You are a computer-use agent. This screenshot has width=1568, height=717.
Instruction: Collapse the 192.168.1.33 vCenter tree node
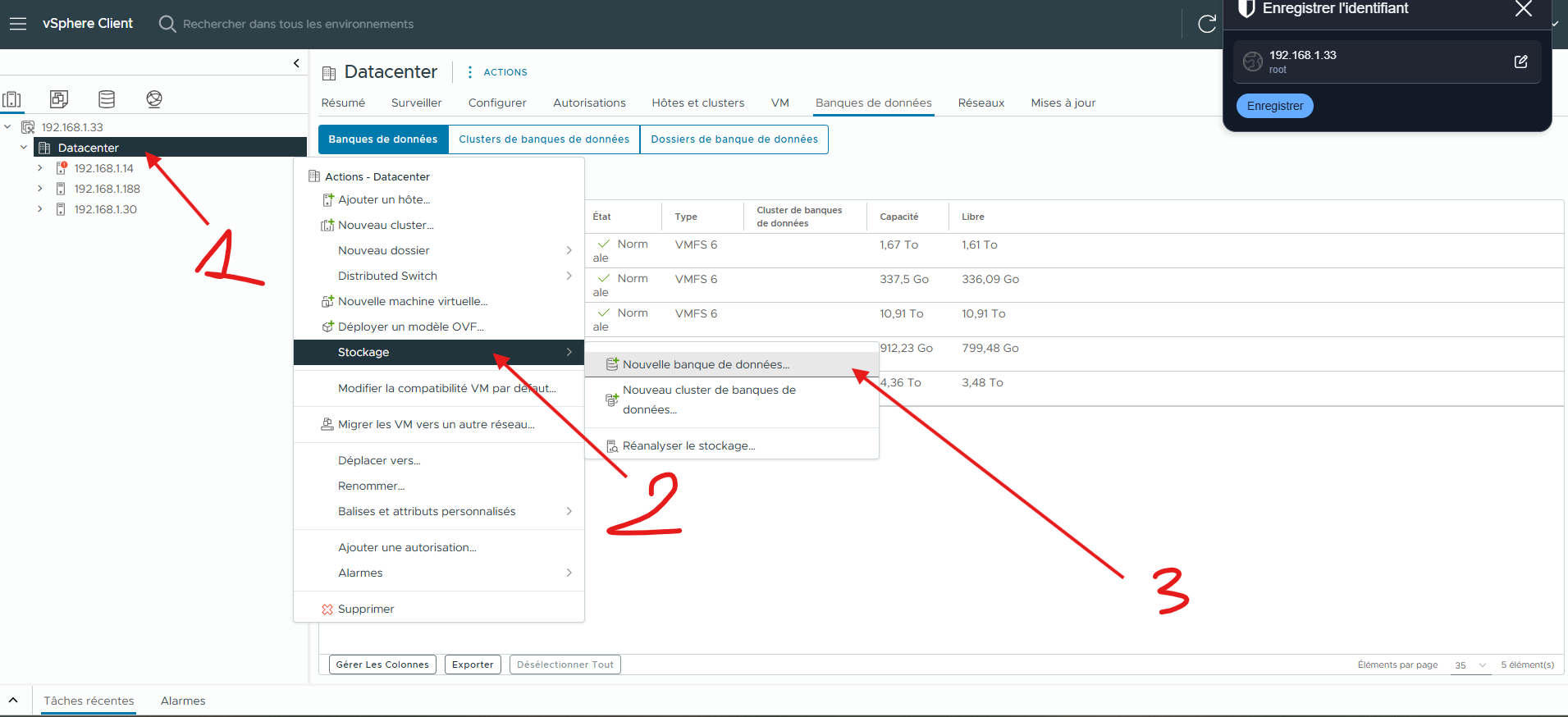(7, 127)
